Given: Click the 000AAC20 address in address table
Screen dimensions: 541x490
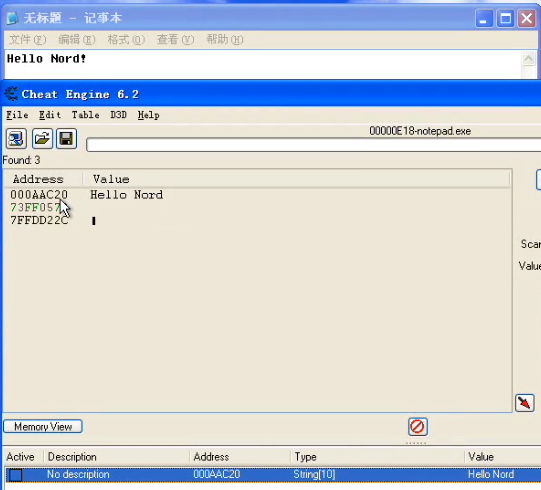Looking at the screenshot, I should [217, 474].
